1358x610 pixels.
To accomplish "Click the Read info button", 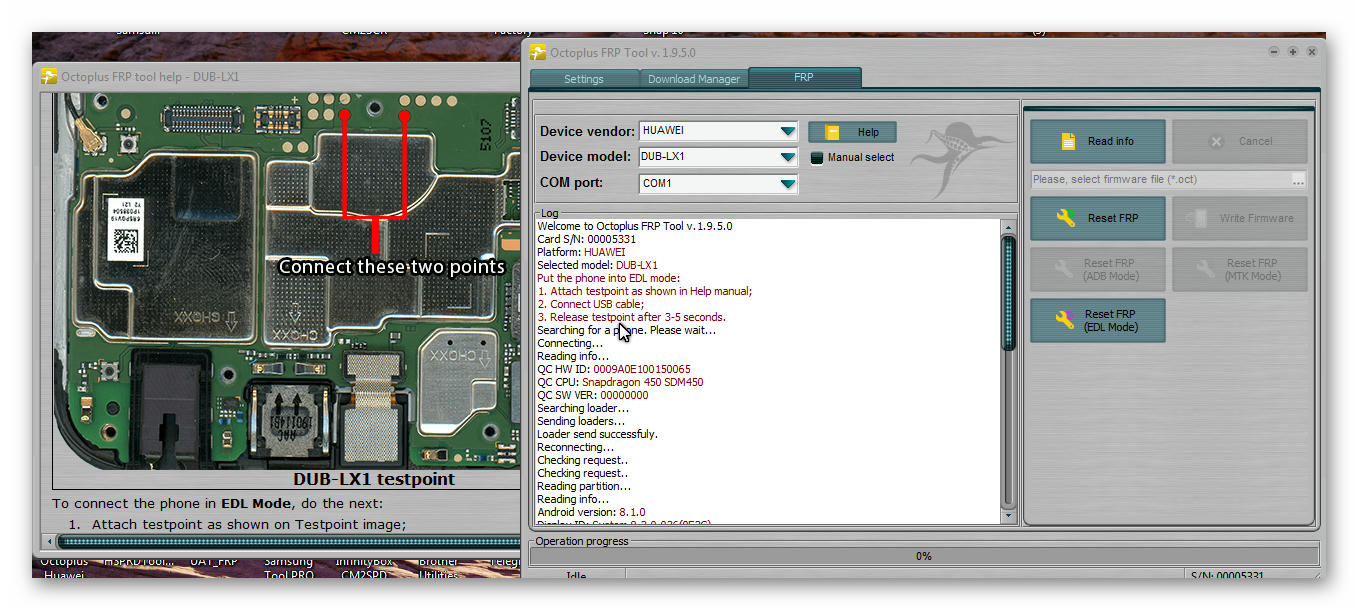I will 1097,141.
